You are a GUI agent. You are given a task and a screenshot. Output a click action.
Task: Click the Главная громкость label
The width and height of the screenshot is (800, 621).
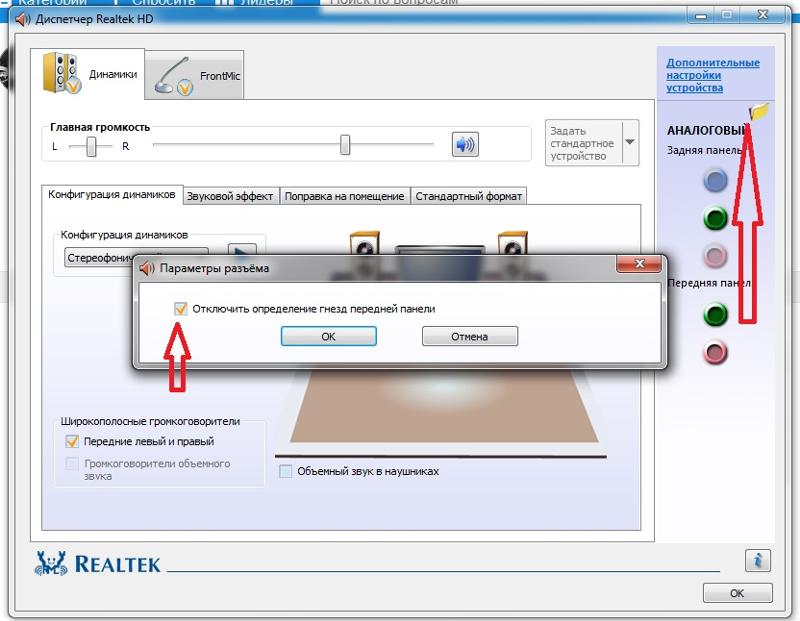pyautogui.click(x=100, y=127)
